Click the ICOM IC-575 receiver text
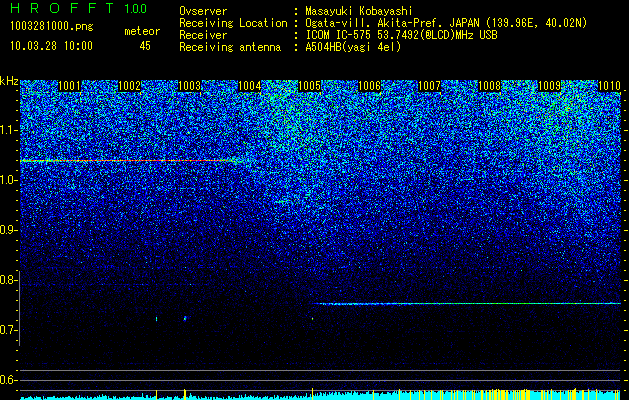The width and height of the screenshot is (629, 400). point(401,35)
